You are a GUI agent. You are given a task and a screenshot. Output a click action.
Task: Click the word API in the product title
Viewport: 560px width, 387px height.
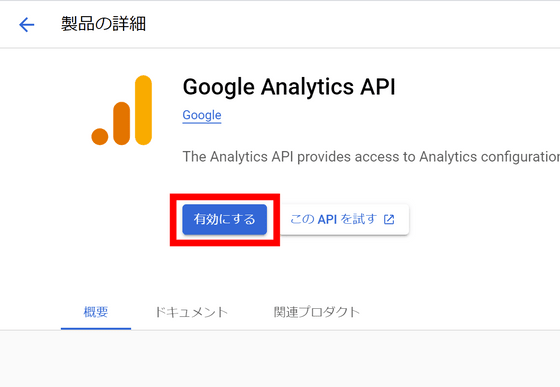click(x=378, y=87)
